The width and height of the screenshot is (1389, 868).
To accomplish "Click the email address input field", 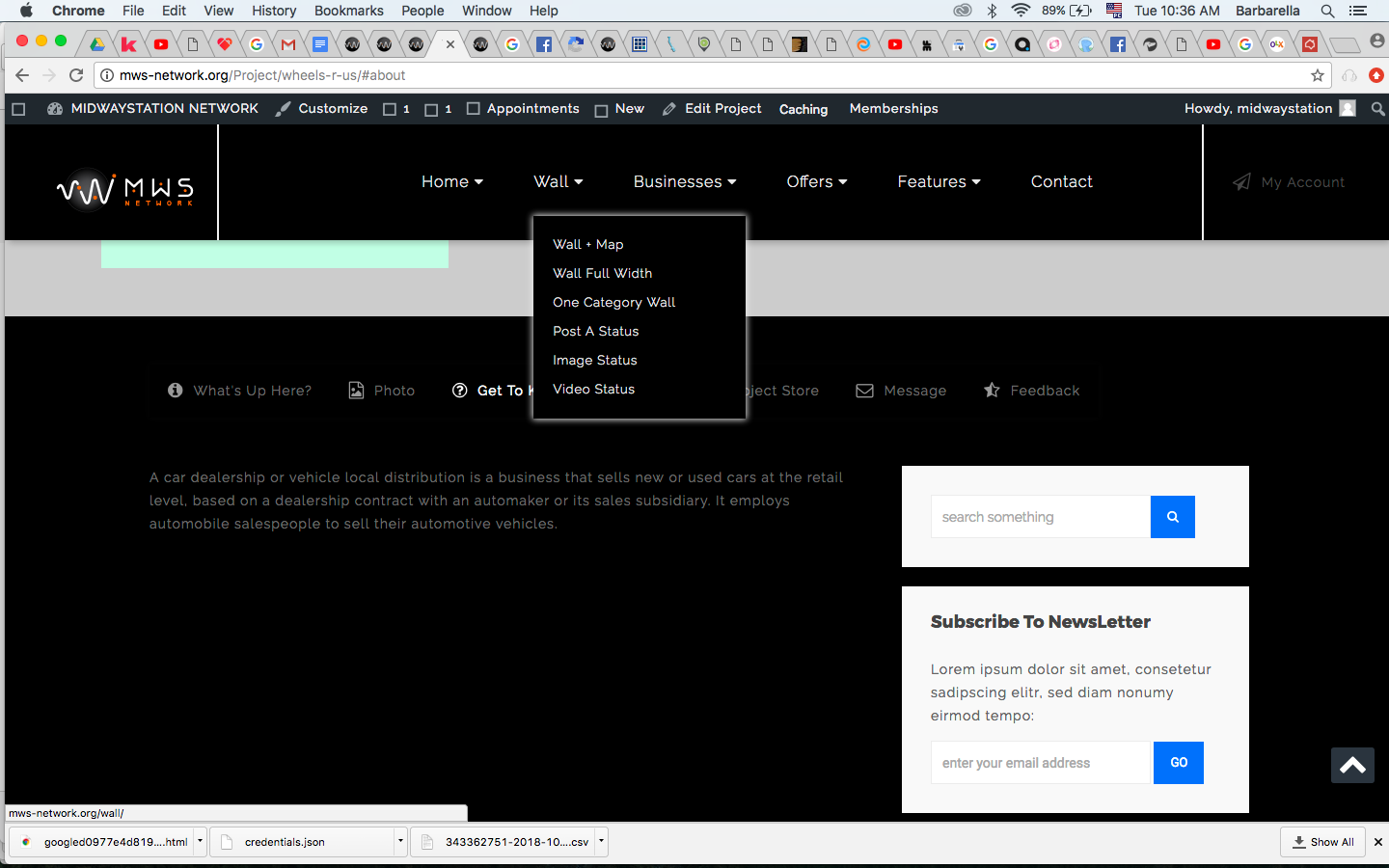I will (x=1040, y=763).
